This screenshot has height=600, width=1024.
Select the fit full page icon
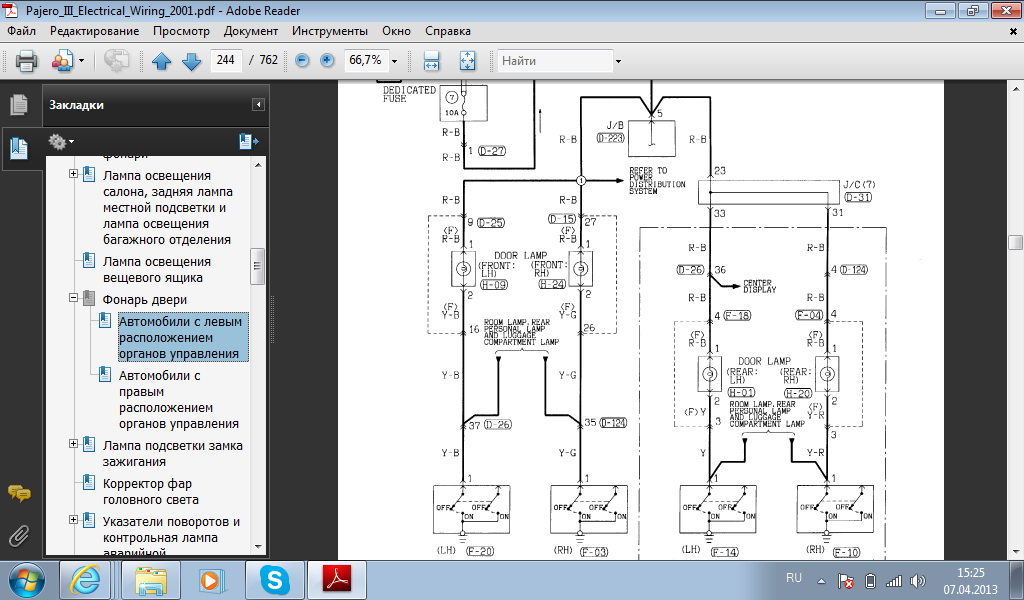(x=466, y=61)
